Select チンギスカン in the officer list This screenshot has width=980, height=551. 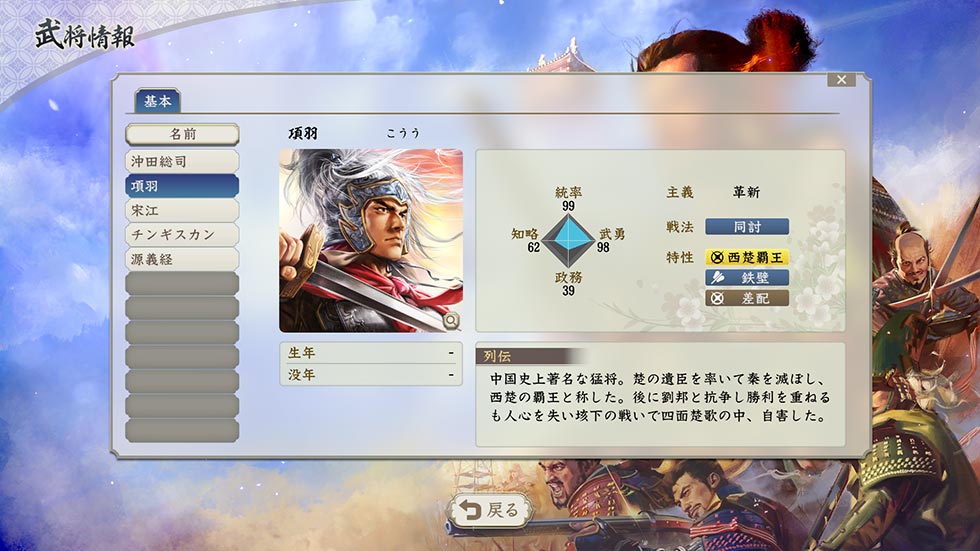pos(182,234)
